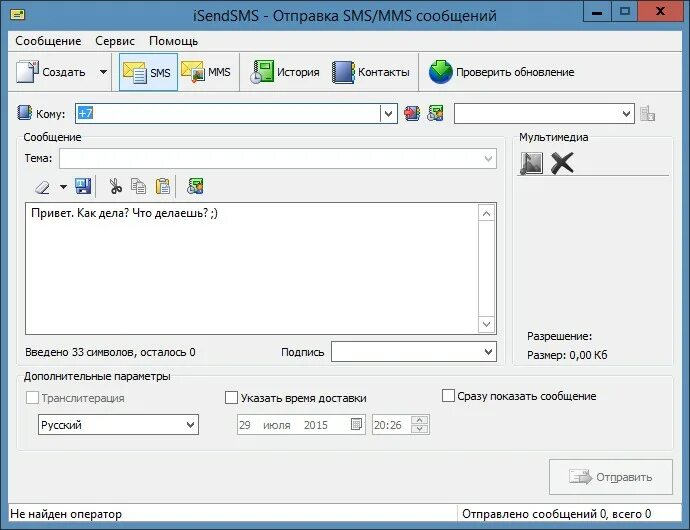690x530 pixels.
Task: Click the template icon after paste
Action: click(x=195, y=186)
